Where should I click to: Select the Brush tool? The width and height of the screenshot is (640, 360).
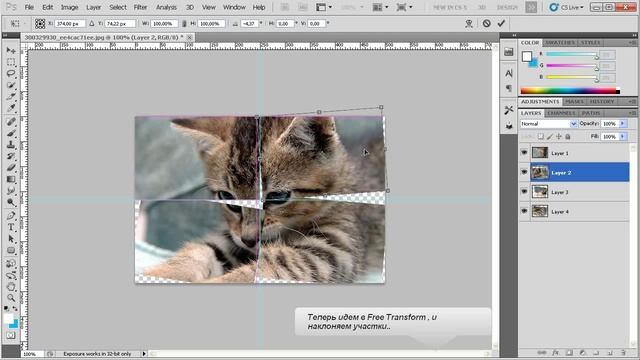11,133
